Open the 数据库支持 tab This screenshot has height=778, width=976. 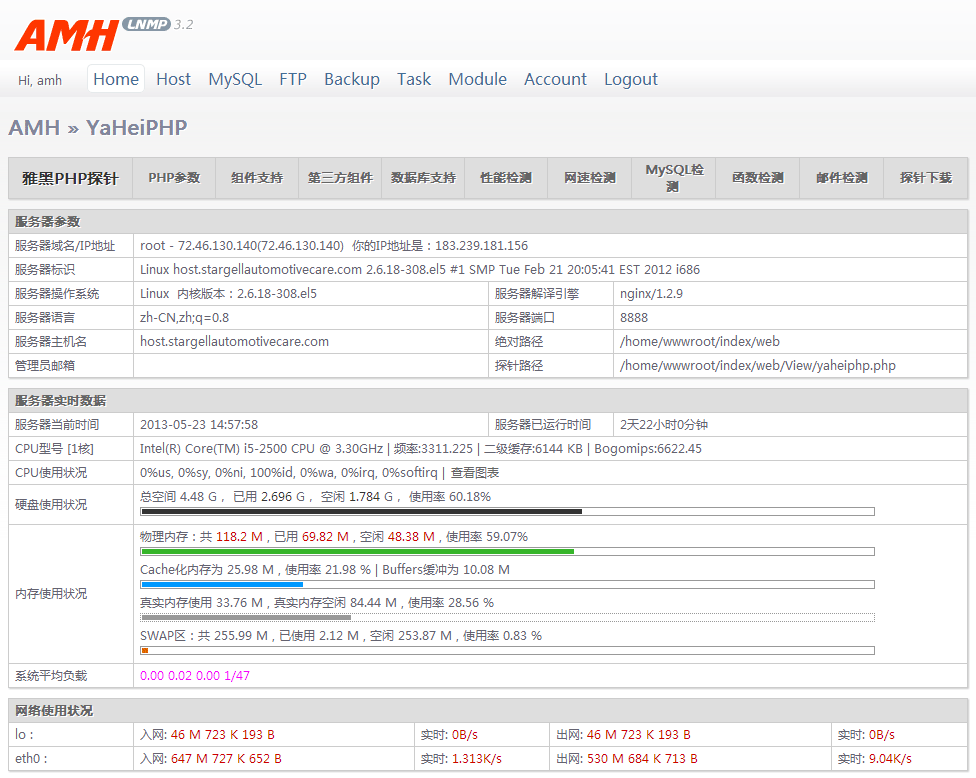(423, 178)
